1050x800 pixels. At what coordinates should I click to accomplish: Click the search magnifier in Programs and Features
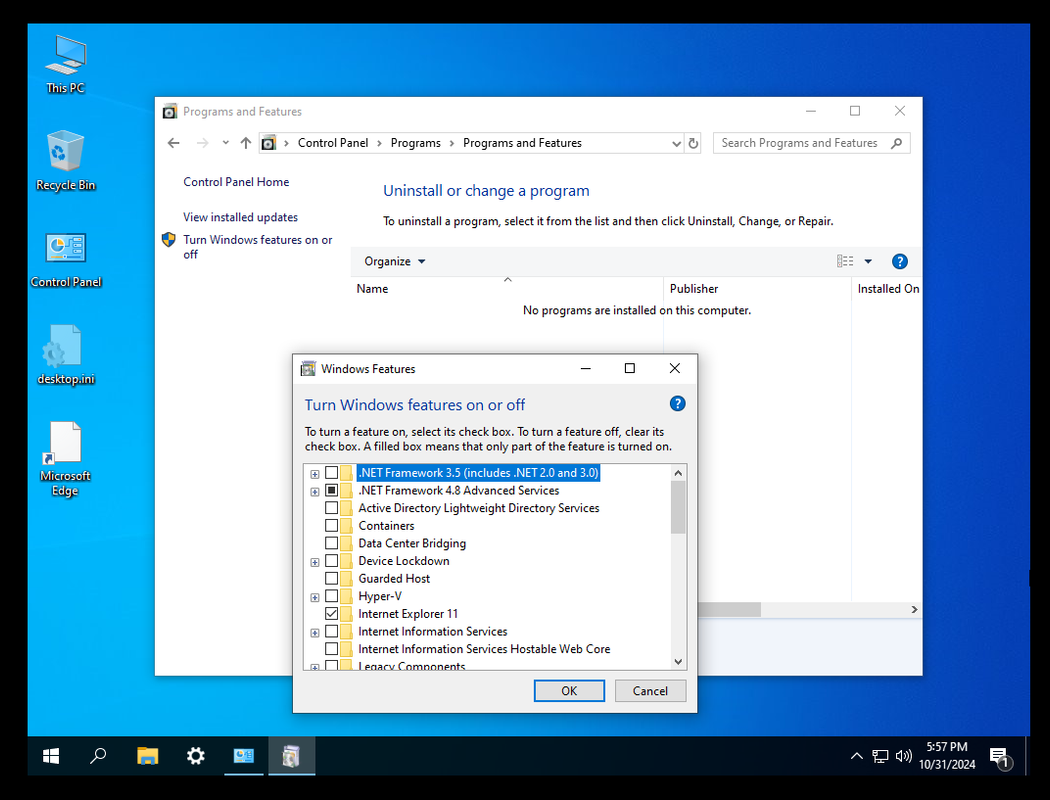click(x=897, y=143)
